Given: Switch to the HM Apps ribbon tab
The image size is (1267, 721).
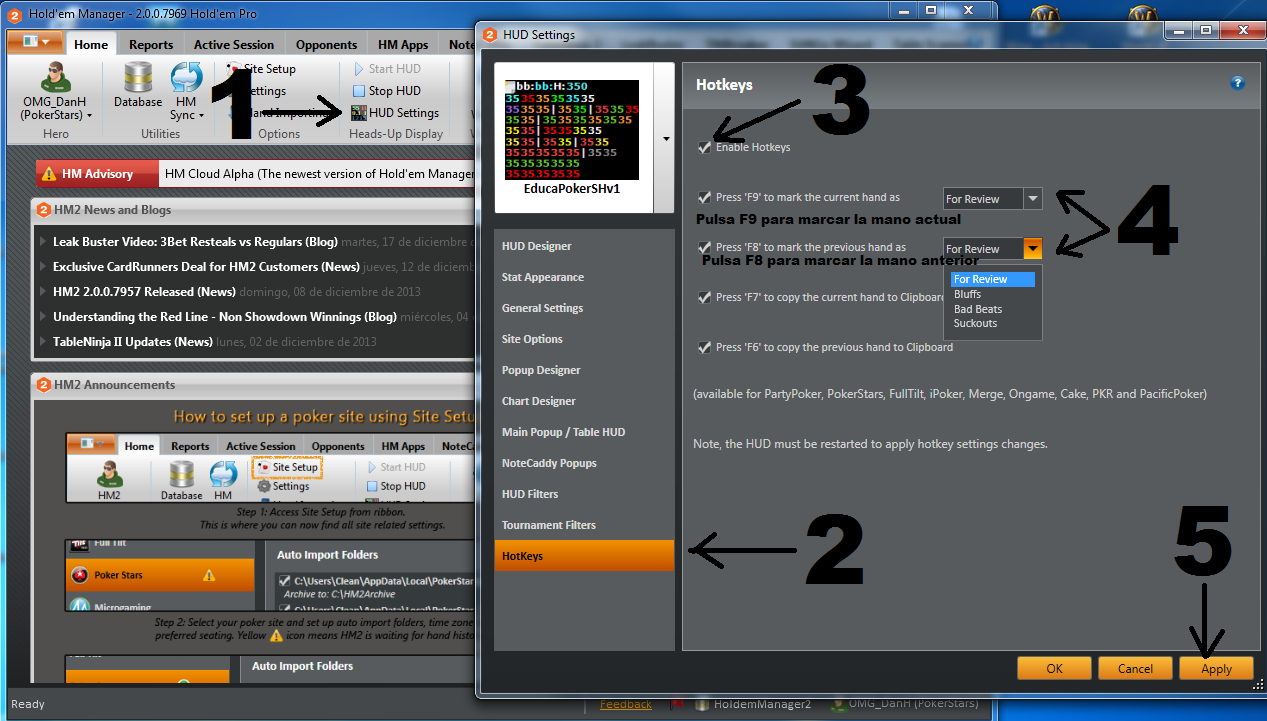Looking at the screenshot, I should pos(403,44).
